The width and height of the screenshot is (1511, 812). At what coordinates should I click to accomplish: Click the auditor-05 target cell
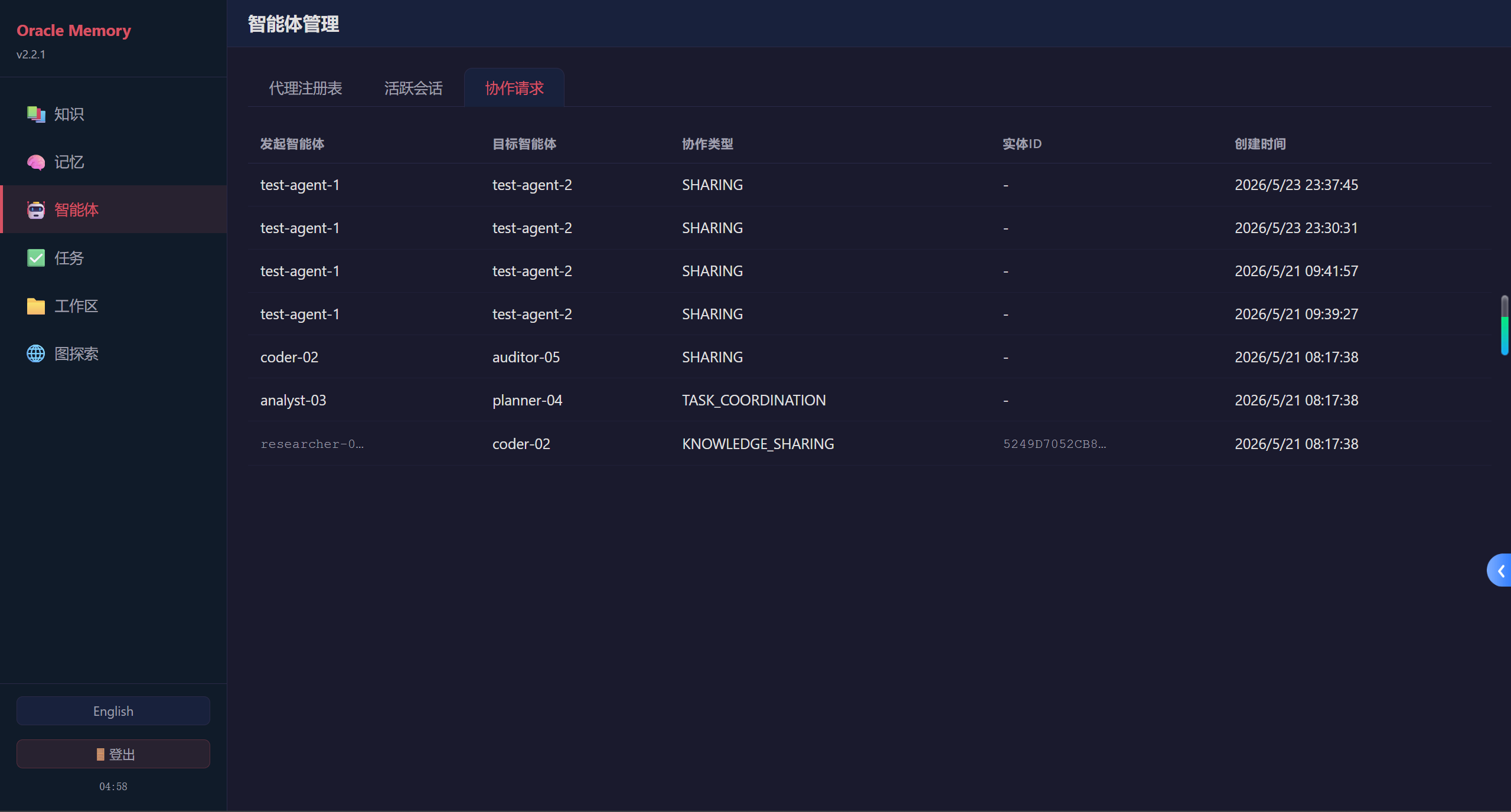click(526, 358)
